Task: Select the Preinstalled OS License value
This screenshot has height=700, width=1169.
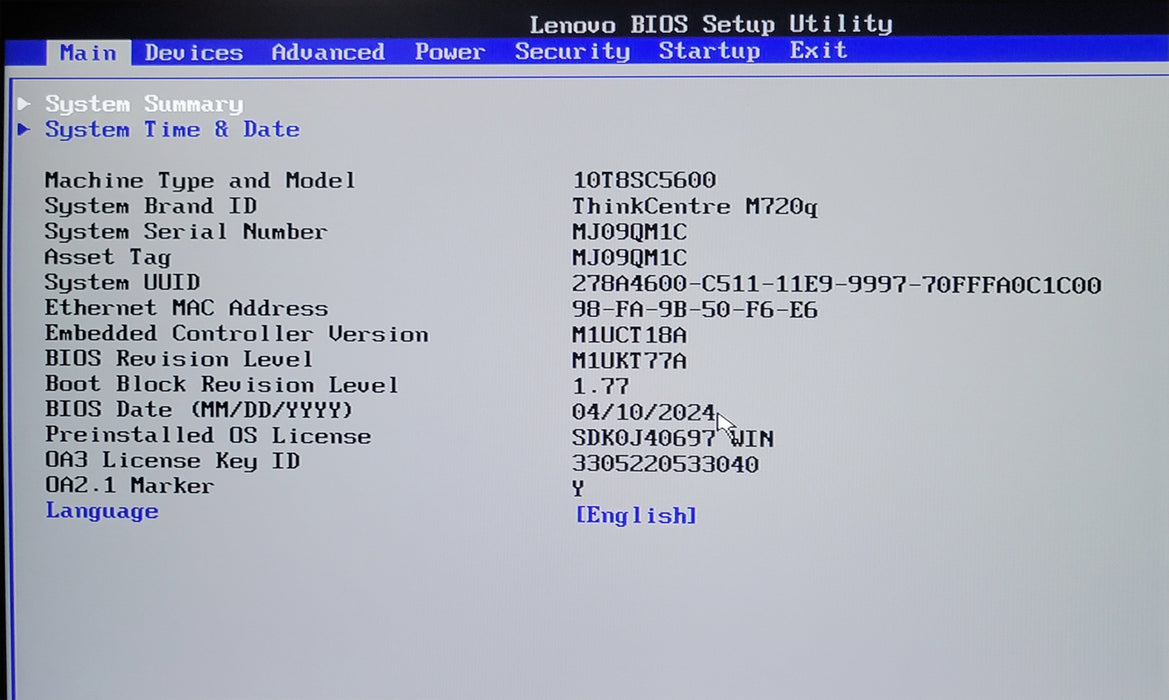Action: (672, 438)
